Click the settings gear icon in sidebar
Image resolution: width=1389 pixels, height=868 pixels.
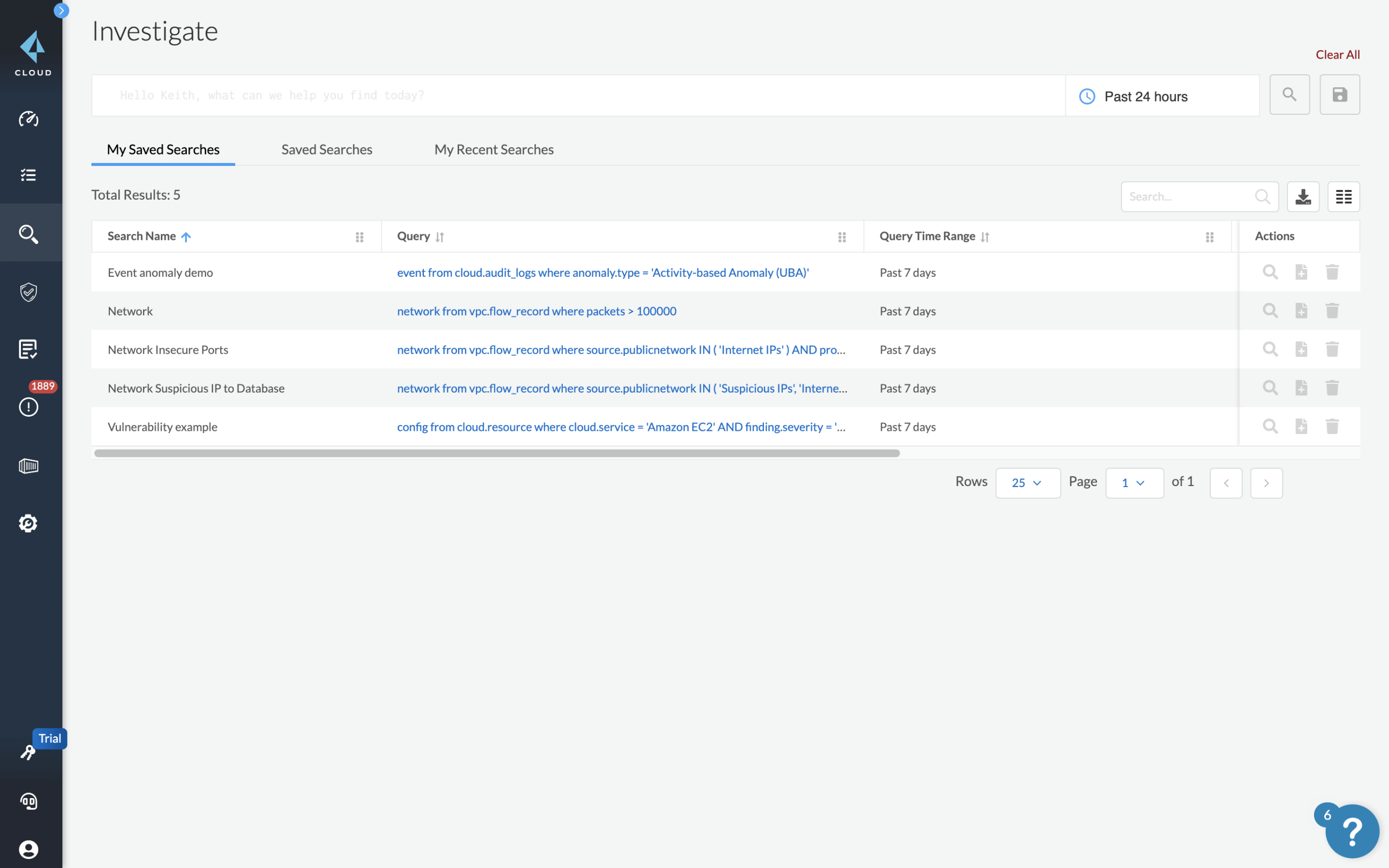28,523
